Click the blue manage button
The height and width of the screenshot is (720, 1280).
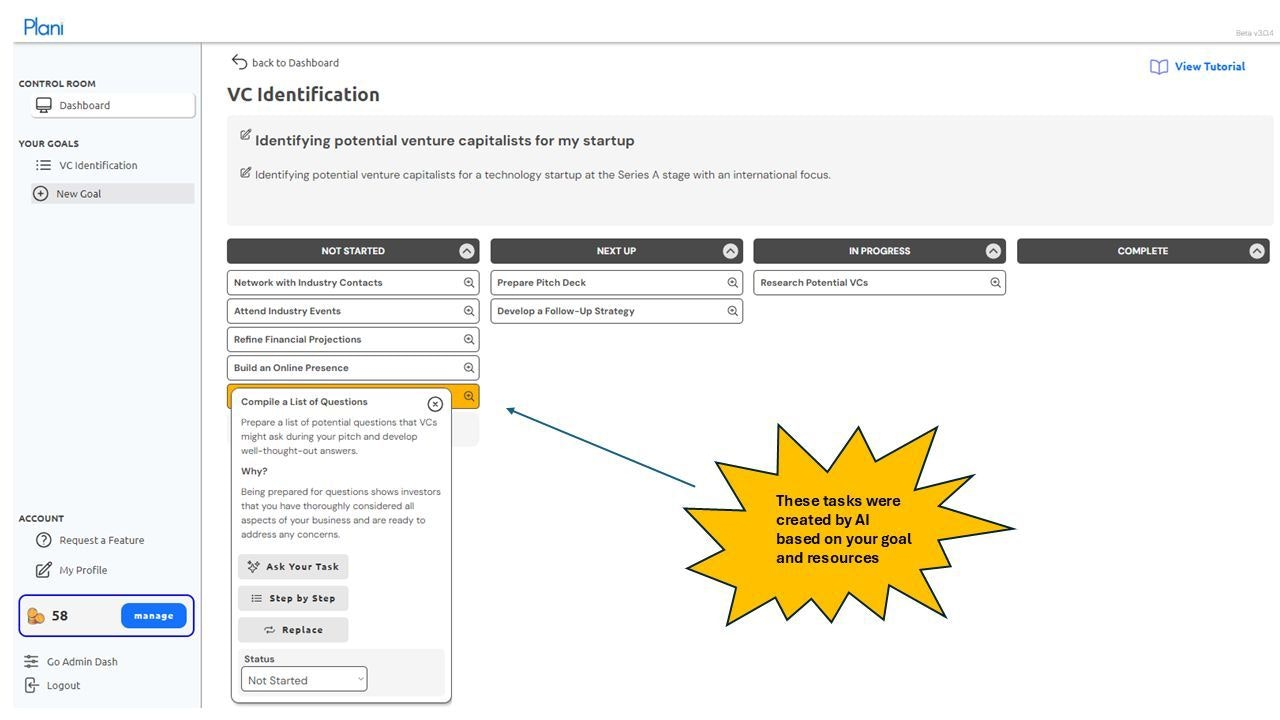pos(154,616)
